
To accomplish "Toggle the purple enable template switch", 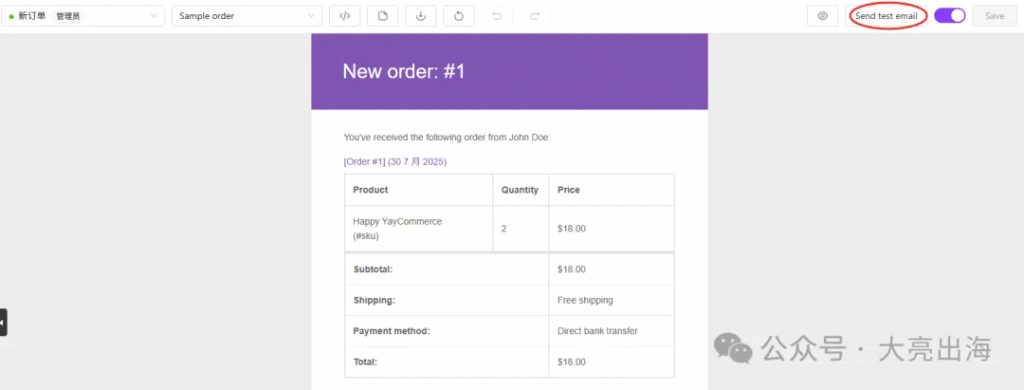I will click(950, 16).
